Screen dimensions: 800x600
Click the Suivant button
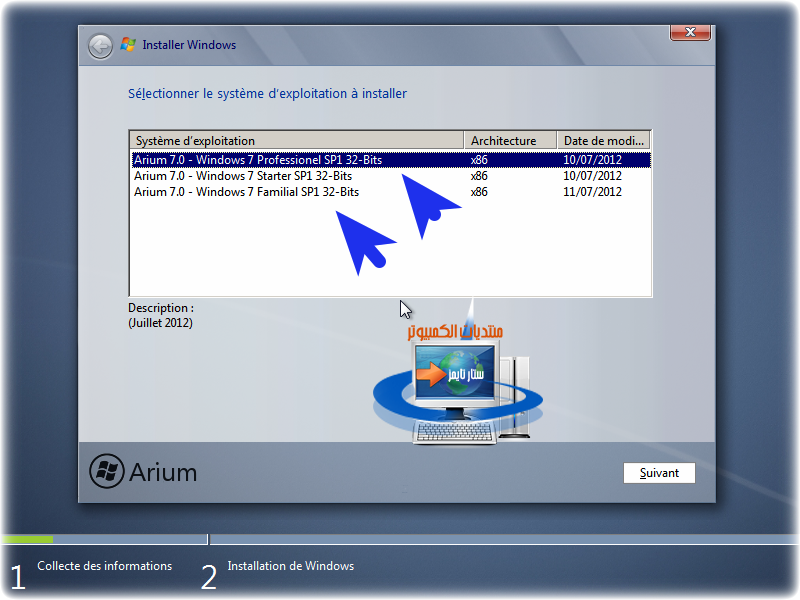click(x=659, y=473)
